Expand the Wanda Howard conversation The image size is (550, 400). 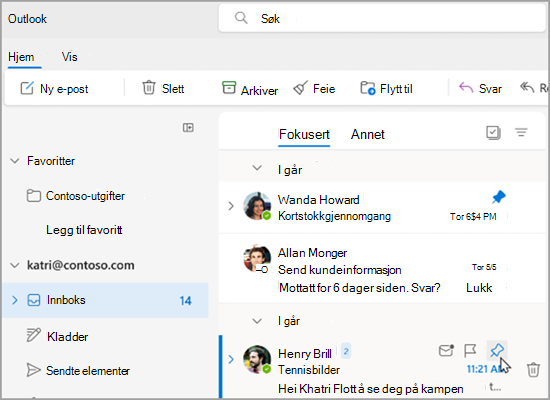tap(231, 206)
